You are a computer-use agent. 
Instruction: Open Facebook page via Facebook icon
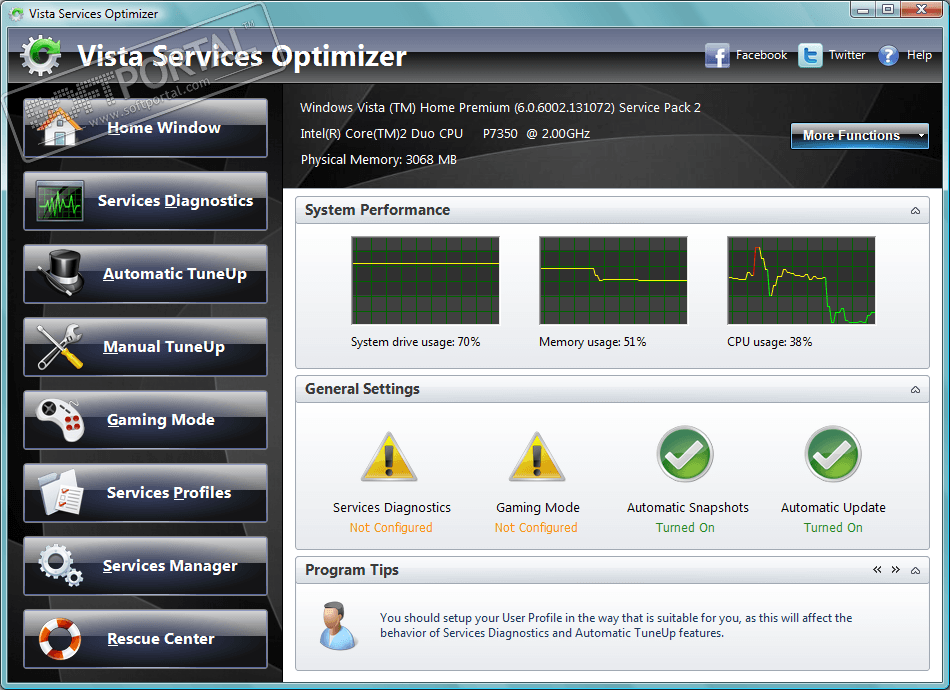click(717, 56)
